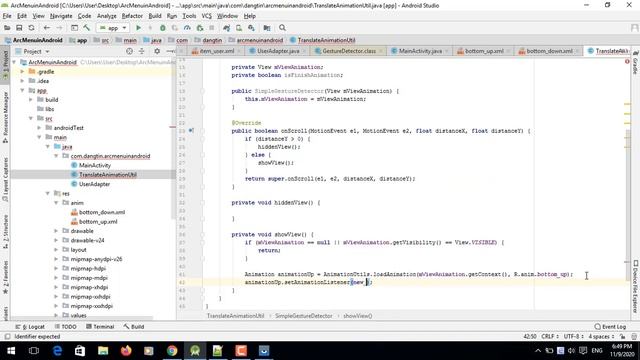Close the item_user.xml tab
The width and height of the screenshot is (640, 360).
click(x=239, y=51)
